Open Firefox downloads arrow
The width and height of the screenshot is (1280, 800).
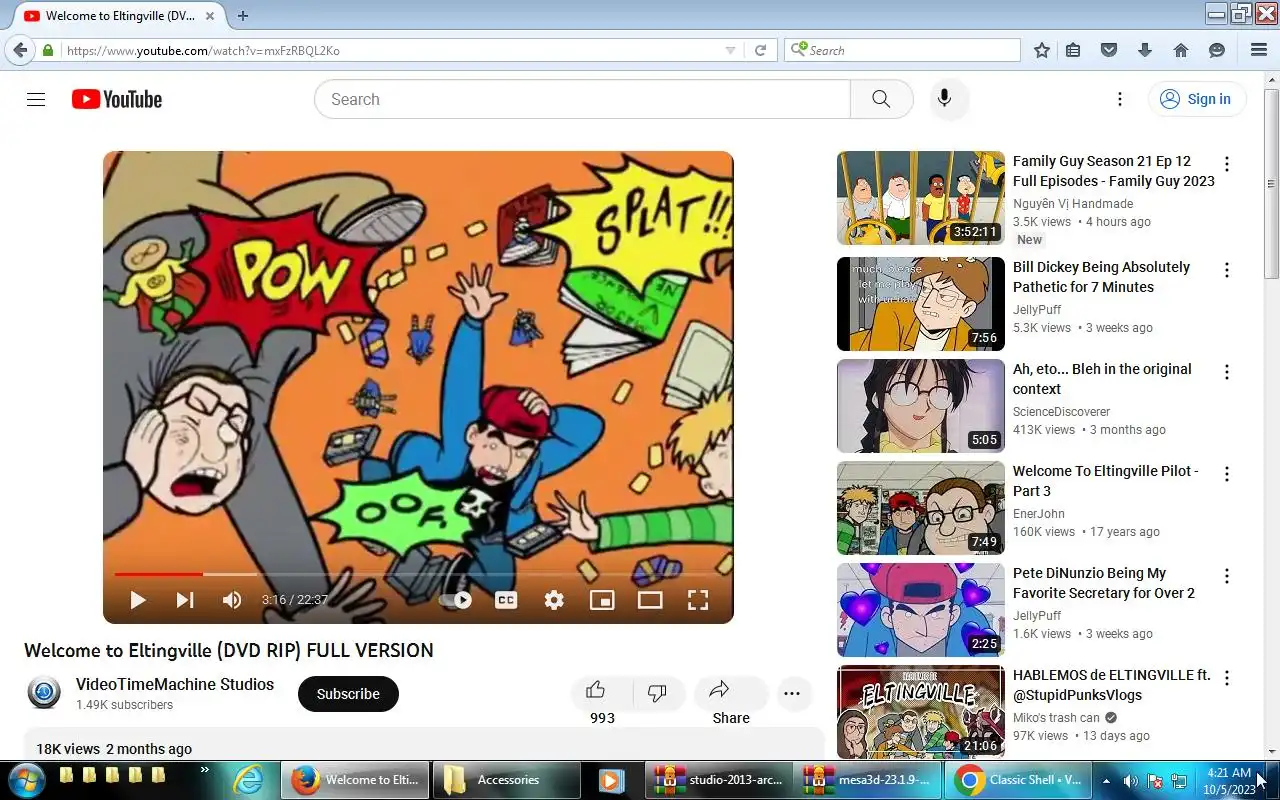pos(1145,50)
